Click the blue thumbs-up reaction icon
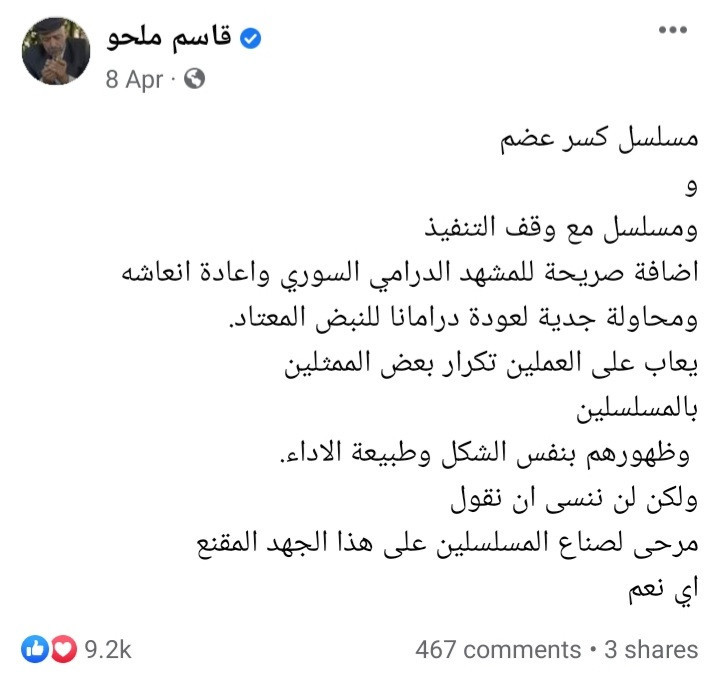The width and height of the screenshot is (720, 683). pos(34,649)
